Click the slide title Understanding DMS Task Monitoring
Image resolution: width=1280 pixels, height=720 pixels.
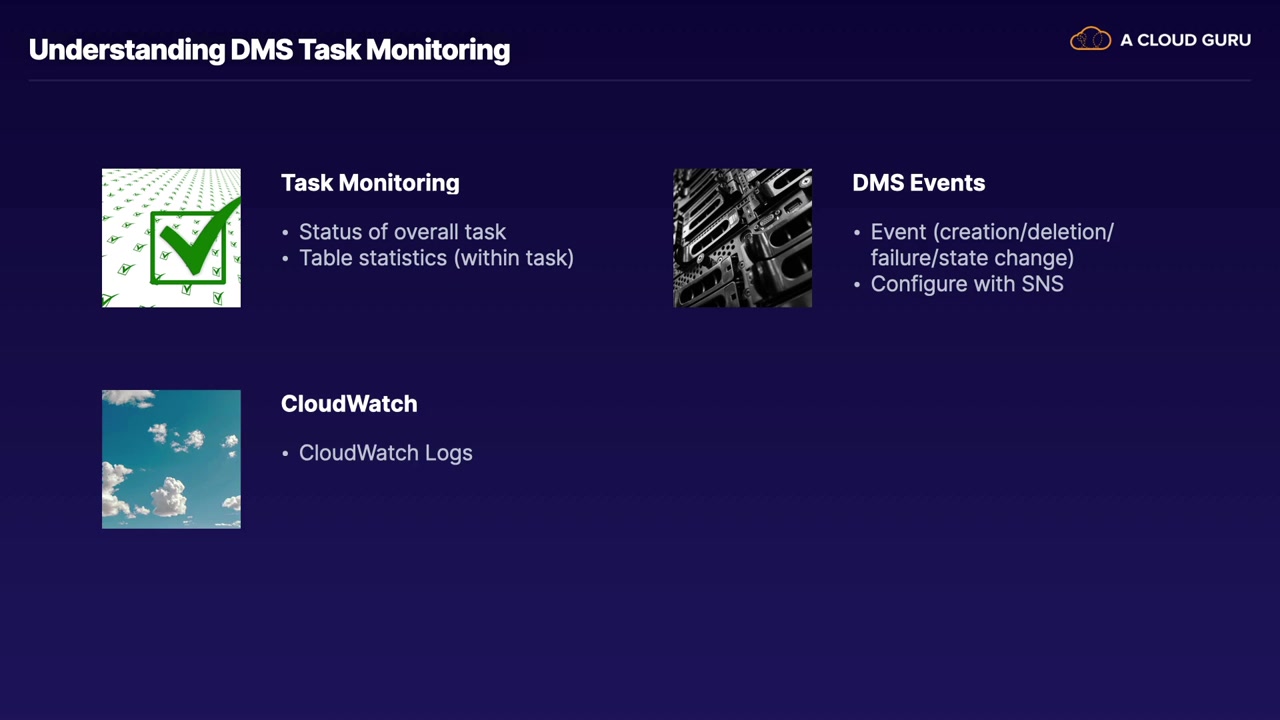pyautogui.click(x=269, y=49)
